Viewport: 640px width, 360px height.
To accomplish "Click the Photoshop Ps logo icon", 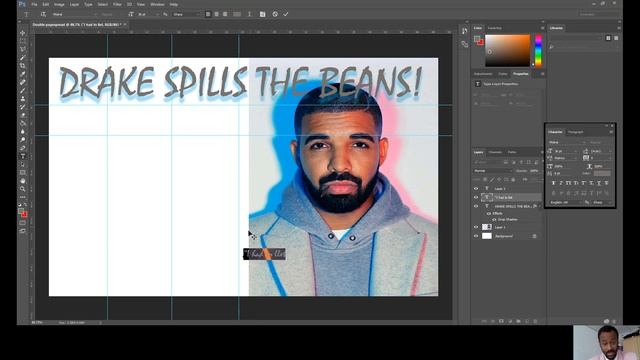I will coord(22,4).
